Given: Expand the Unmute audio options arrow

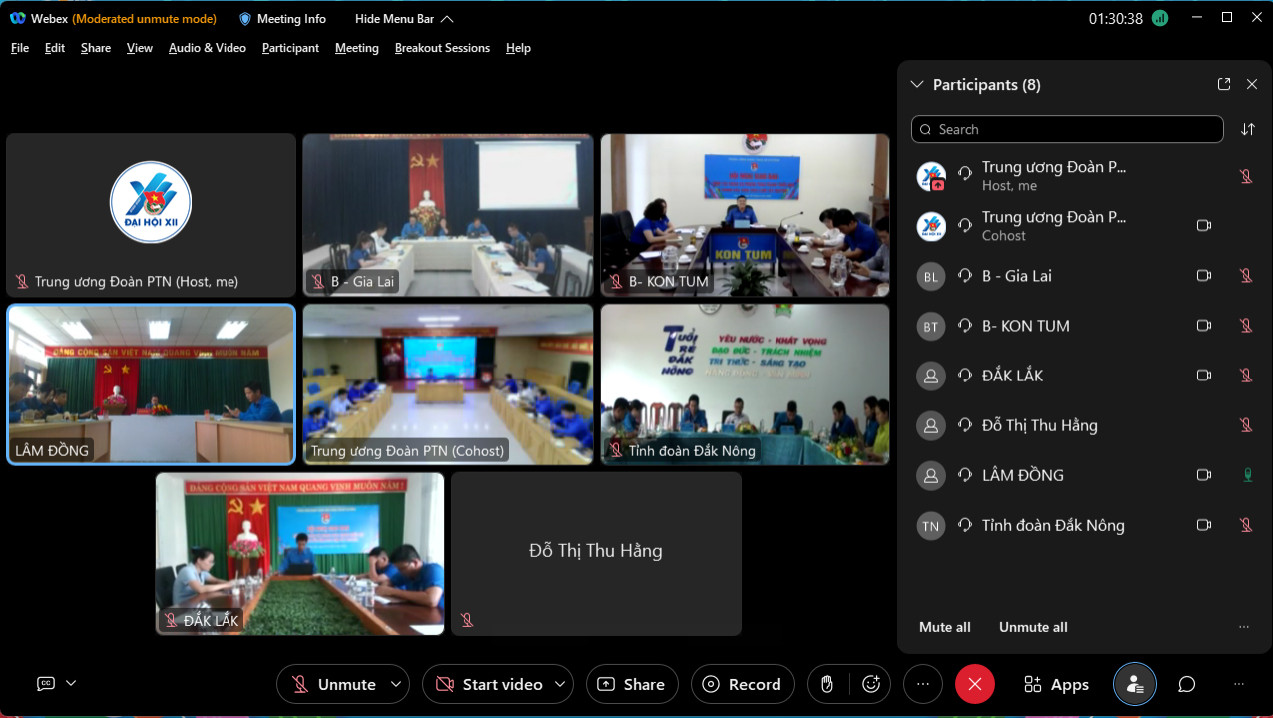Looking at the screenshot, I should point(396,684).
